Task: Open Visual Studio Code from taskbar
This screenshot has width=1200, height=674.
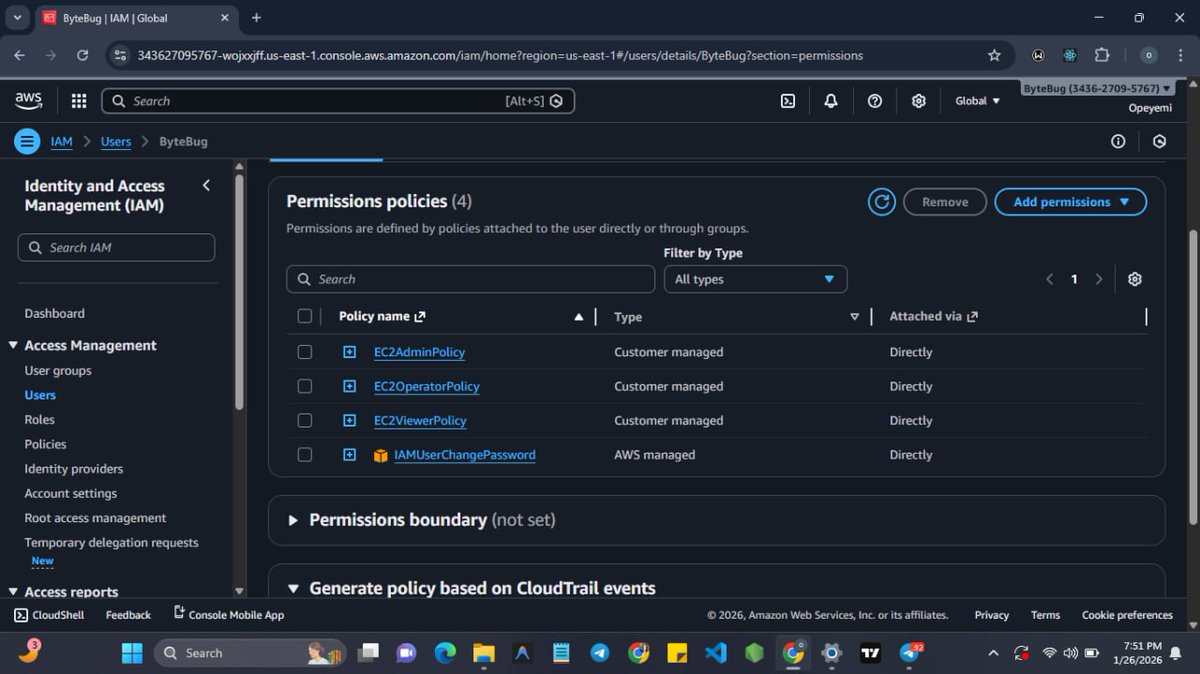Action: point(715,653)
